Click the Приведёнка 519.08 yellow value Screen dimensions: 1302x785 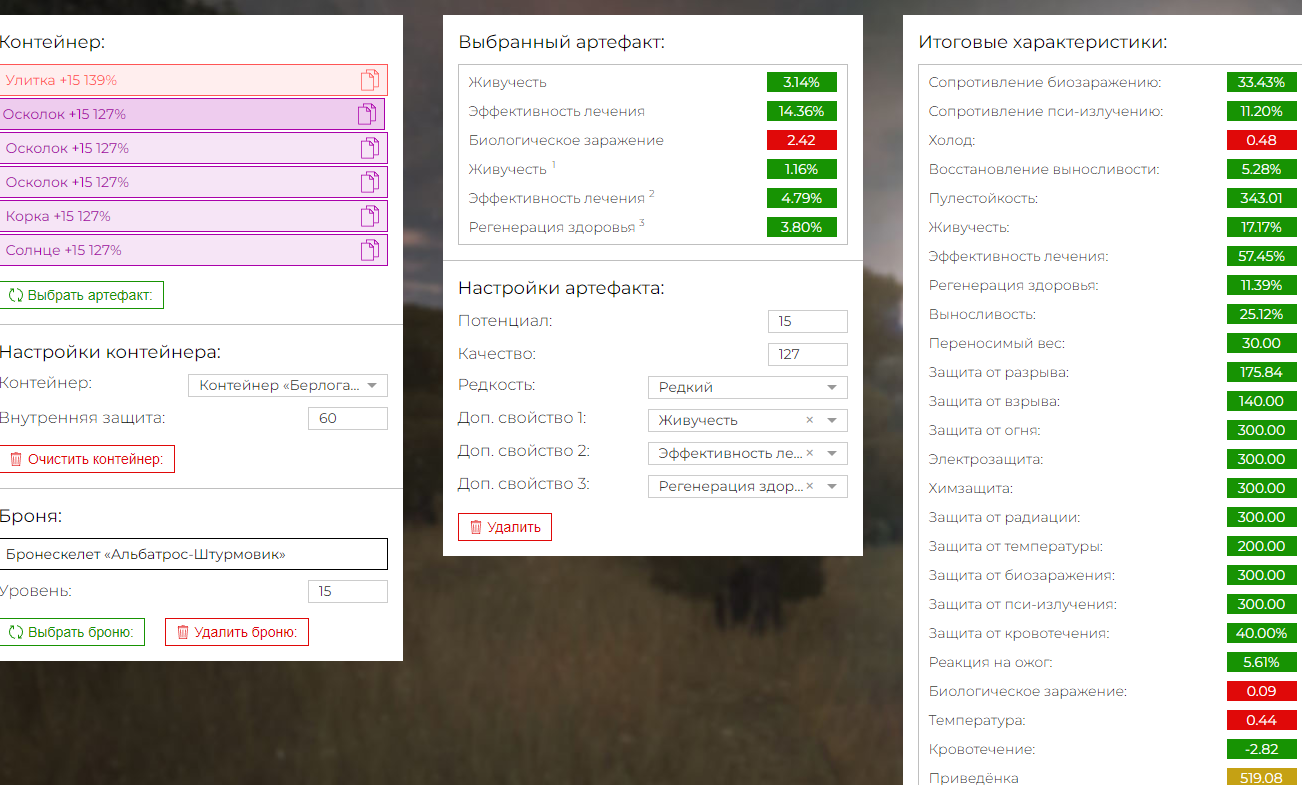tap(1262, 778)
